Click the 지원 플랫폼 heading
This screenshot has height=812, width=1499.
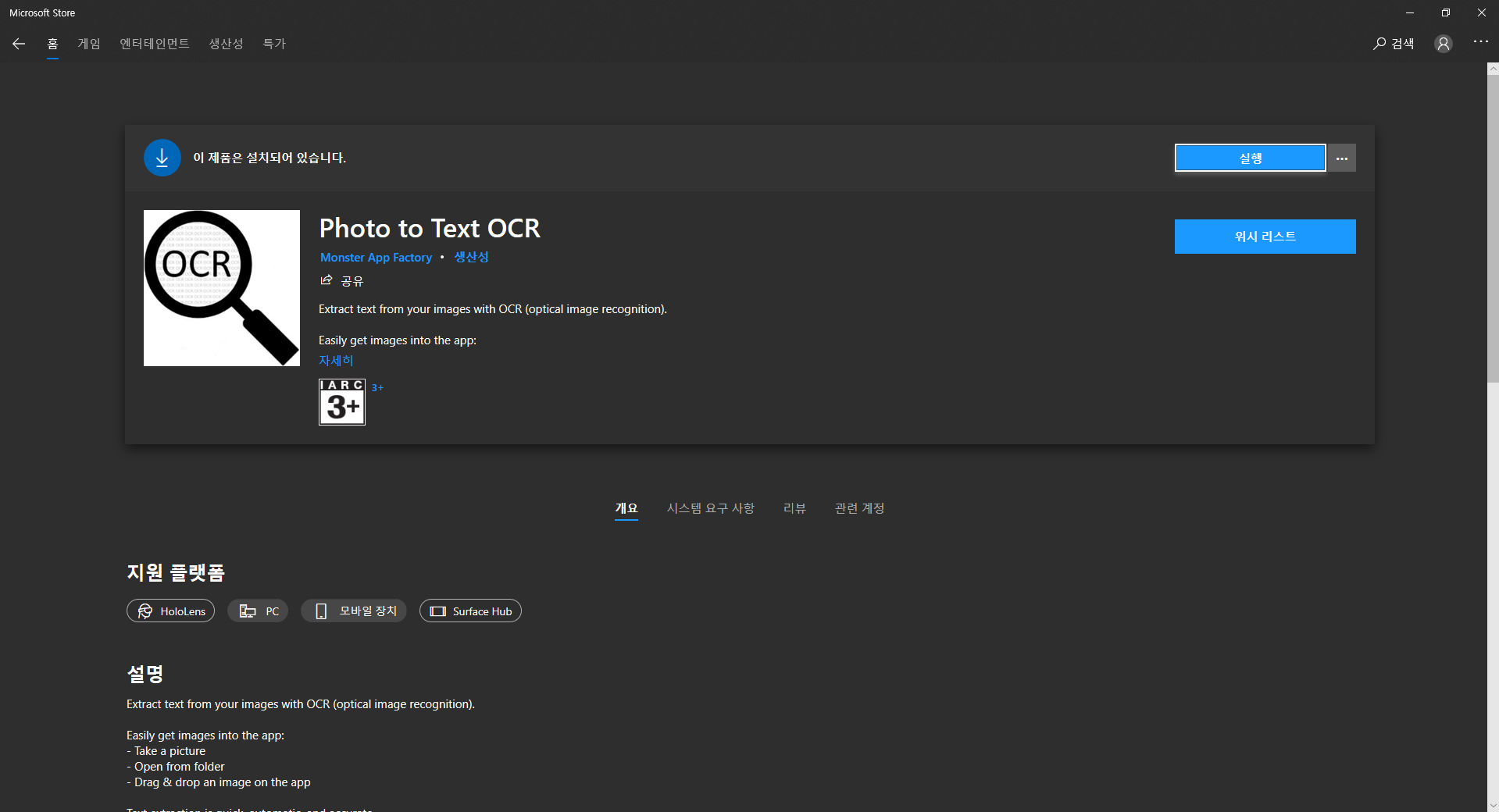(x=176, y=572)
